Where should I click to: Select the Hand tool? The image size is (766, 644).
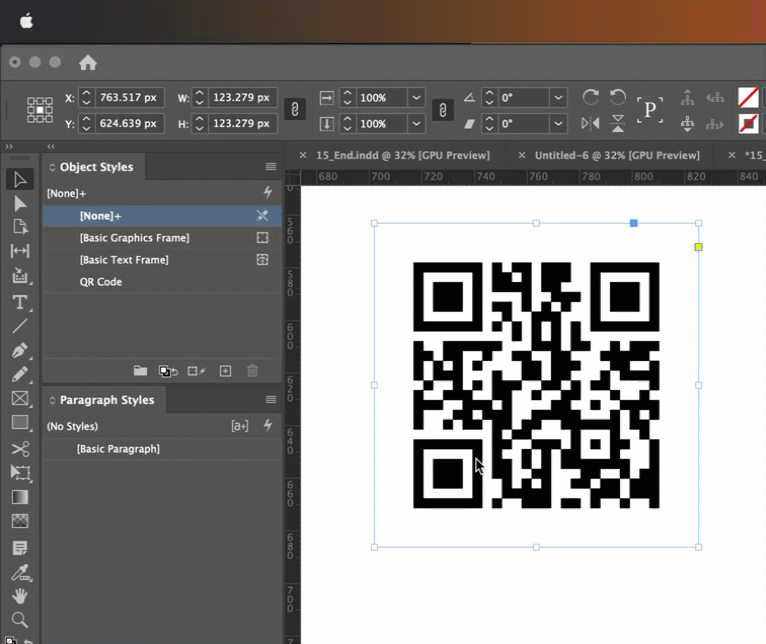point(20,596)
